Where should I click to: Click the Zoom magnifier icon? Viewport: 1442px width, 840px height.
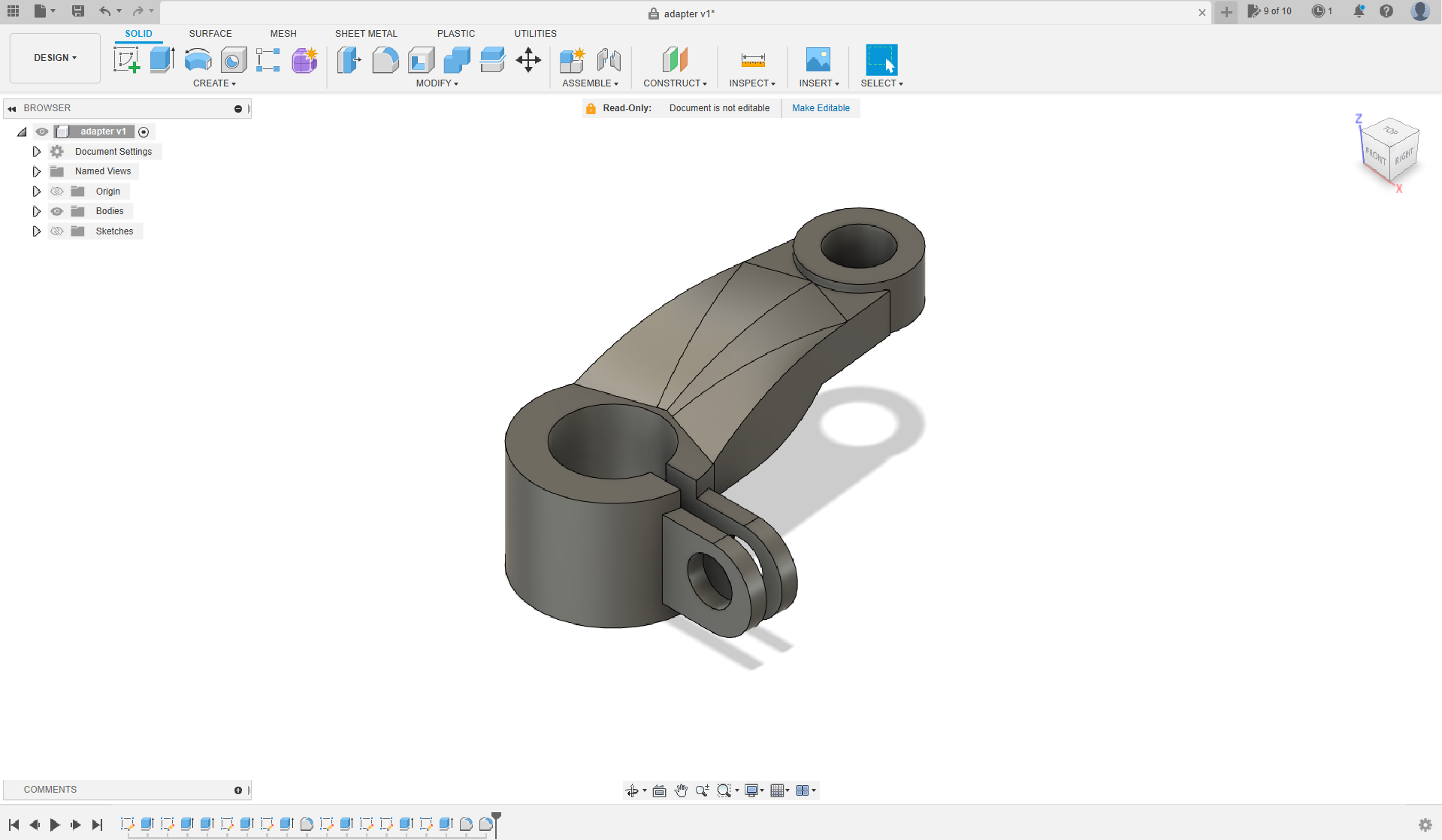click(x=702, y=790)
